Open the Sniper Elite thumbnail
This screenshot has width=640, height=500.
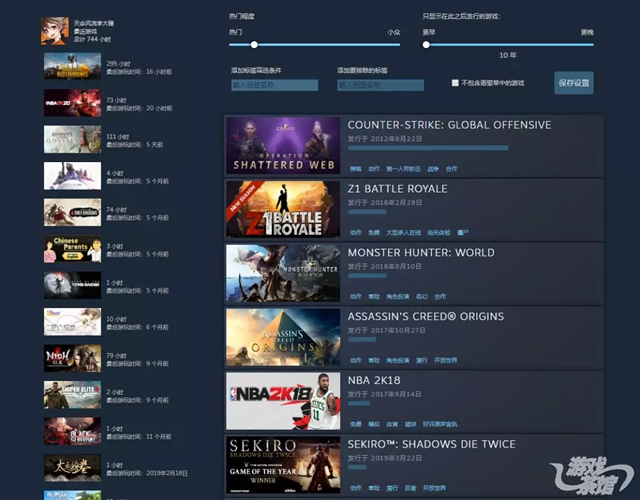(72, 395)
